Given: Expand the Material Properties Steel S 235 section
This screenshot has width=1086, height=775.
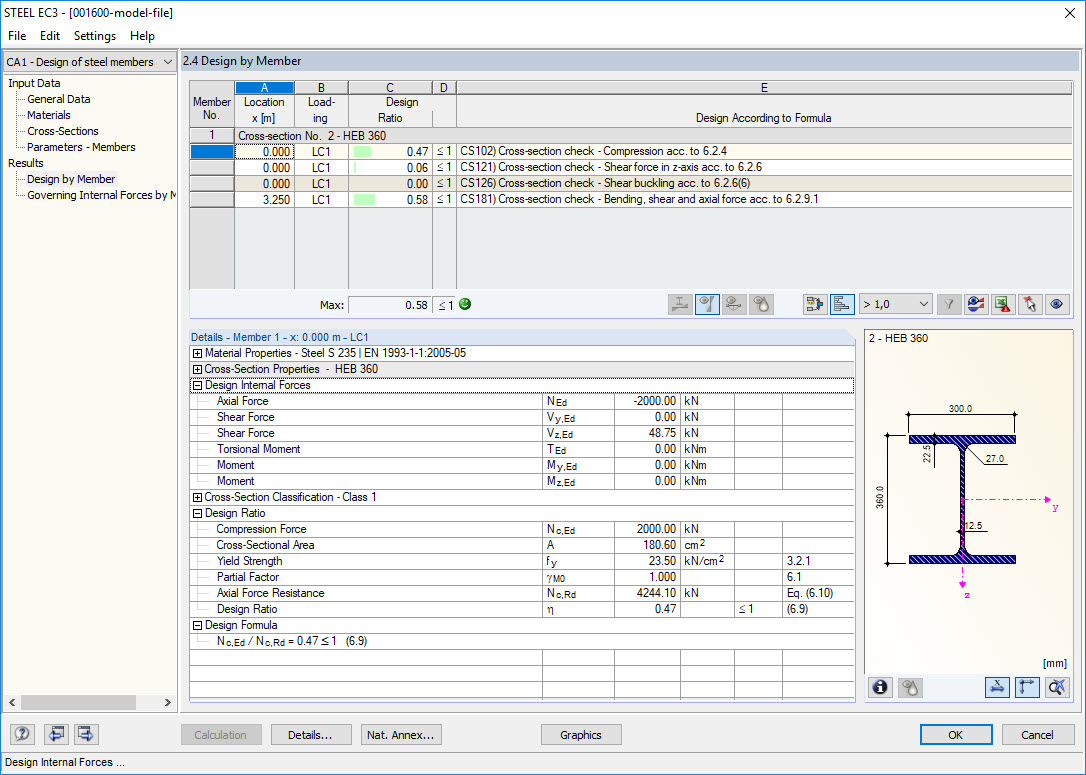Looking at the screenshot, I should tap(197, 353).
